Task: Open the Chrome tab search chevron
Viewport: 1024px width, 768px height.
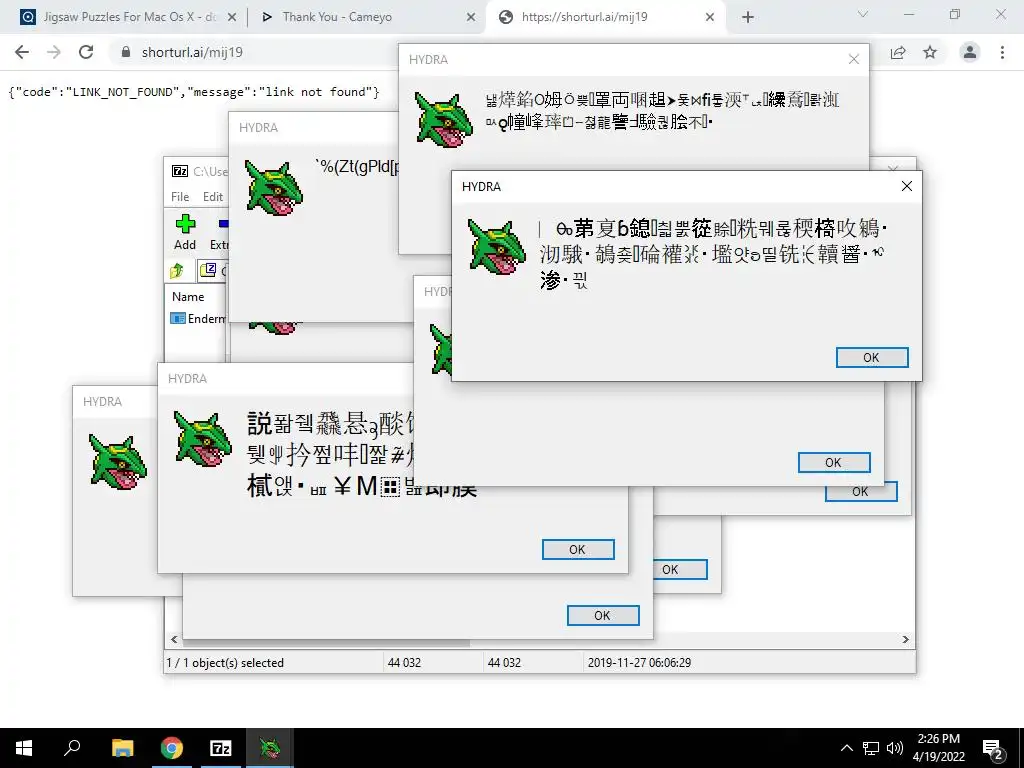Action: (863, 14)
